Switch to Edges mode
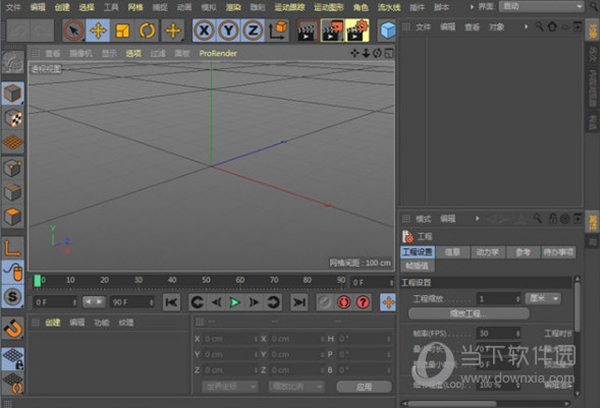This screenshot has height=408, width=600. pyautogui.click(x=13, y=192)
